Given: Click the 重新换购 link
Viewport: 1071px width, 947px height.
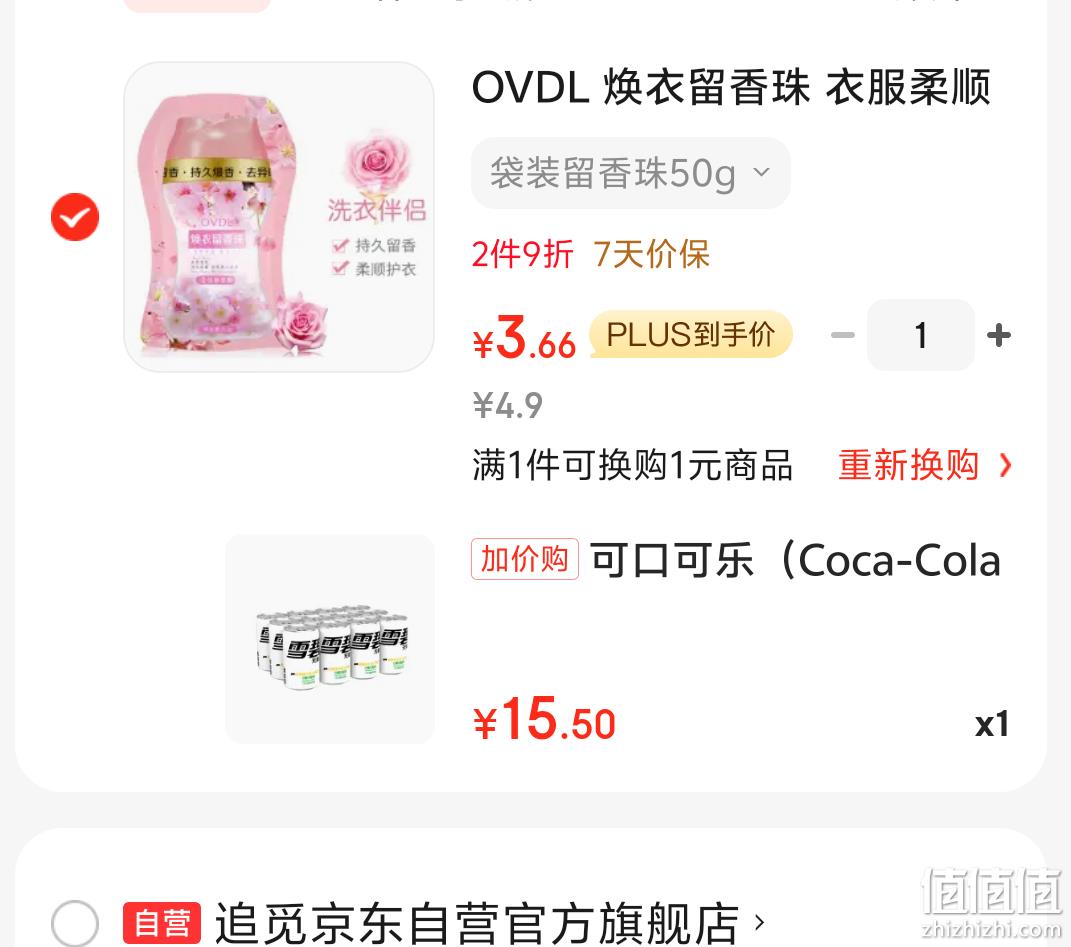Looking at the screenshot, I should (908, 465).
